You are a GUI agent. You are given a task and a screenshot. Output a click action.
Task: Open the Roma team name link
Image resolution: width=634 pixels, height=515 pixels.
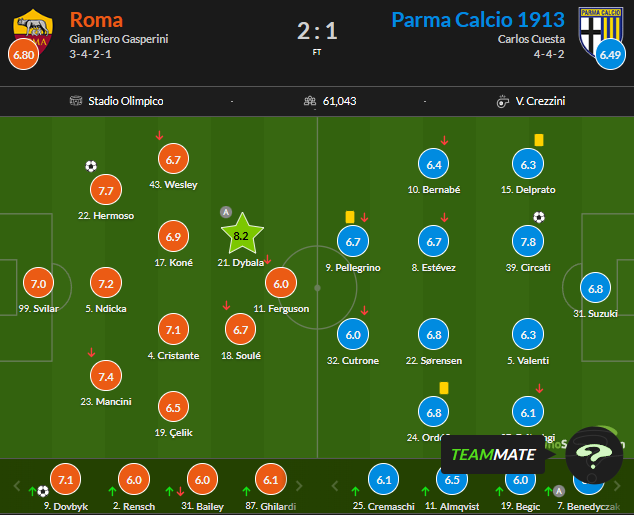pyautogui.click(x=97, y=19)
